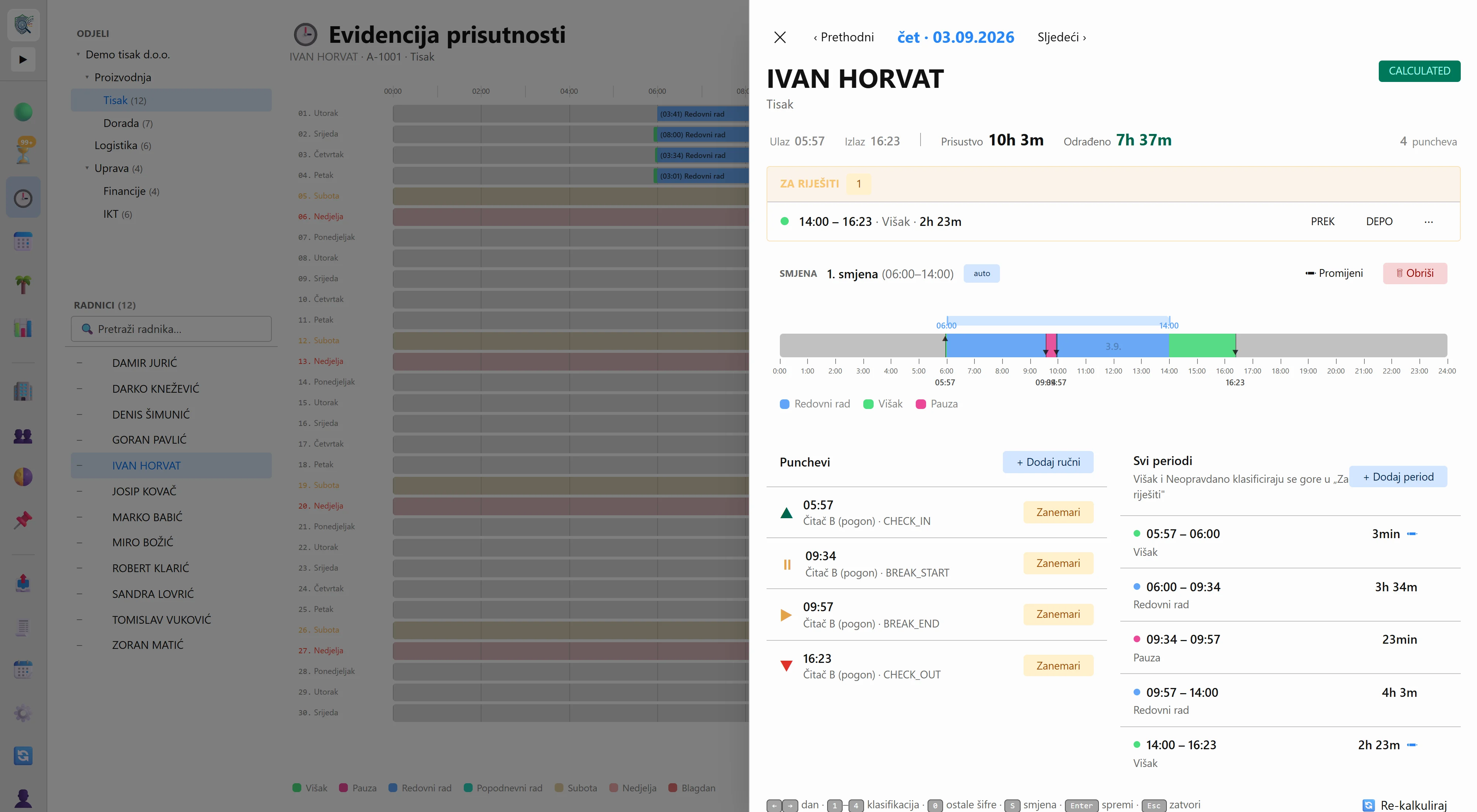
Task: Select the Dorada department
Action: pos(127,123)
